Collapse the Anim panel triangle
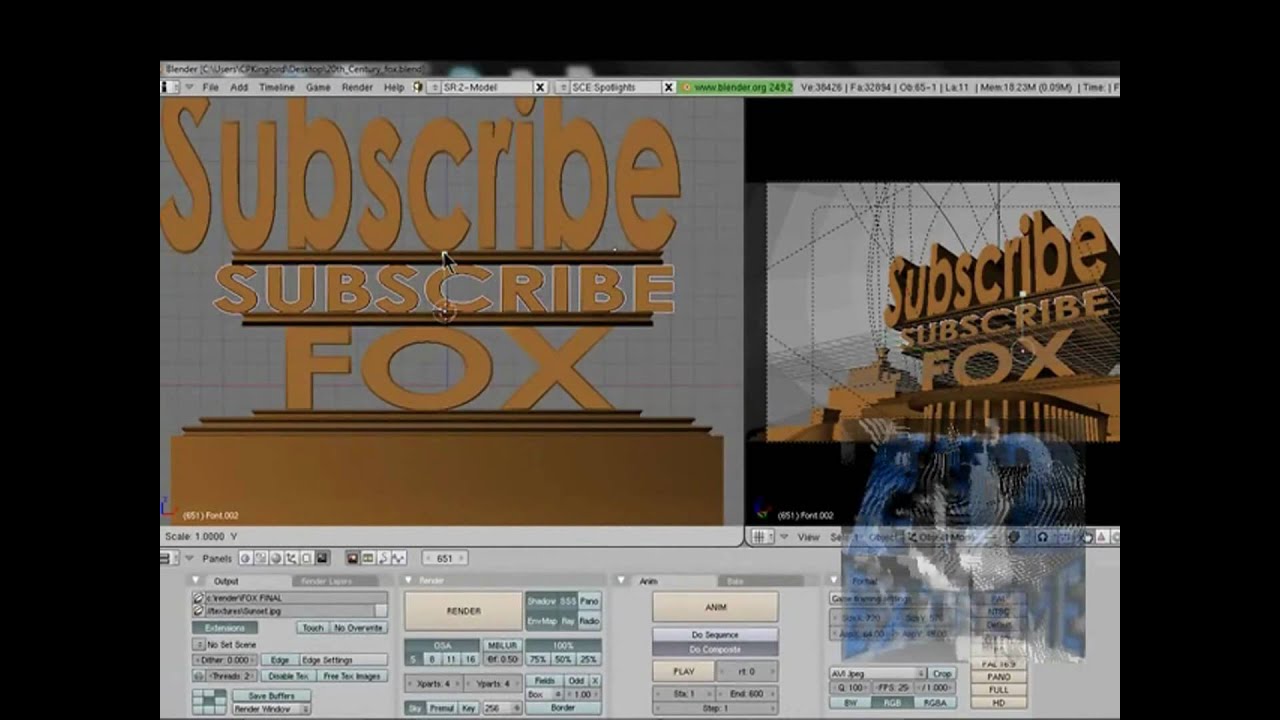Screen dimensions: 1280x720 click(x=621, y=581)
